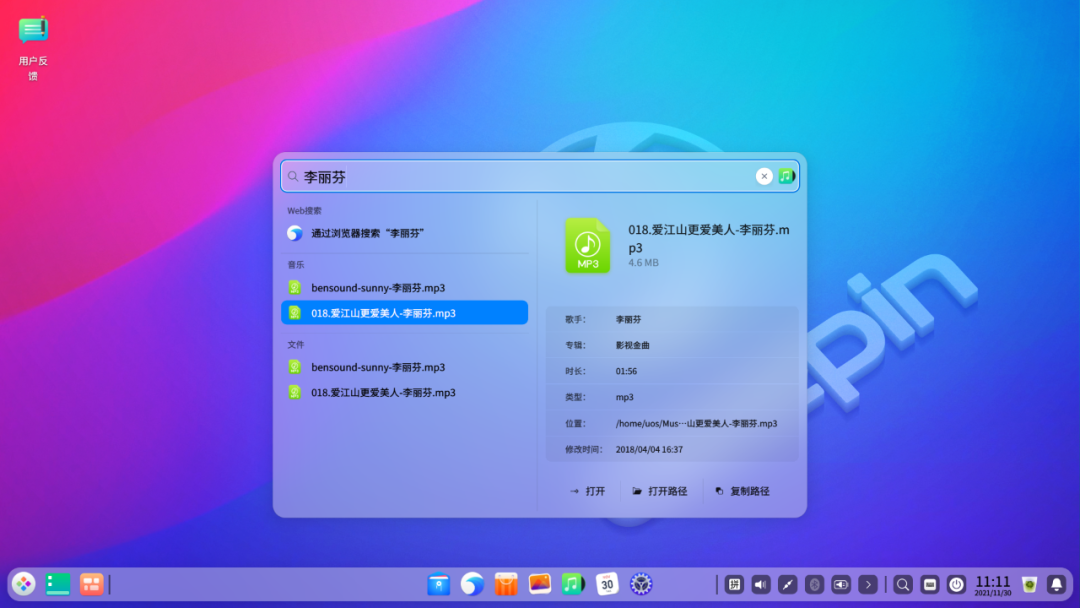Select 018.爱江山更爱美人-李丽芬.mp3 under 文件
The image size is (1080, 608).
click(405, 392)
